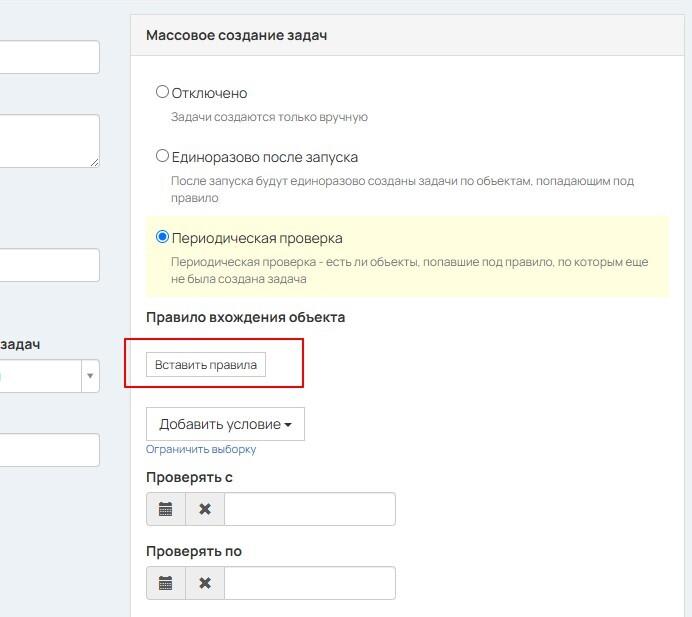Focus the "Проверять по" date input
This screenshot has height=617, width=692.
click(310, 583)
